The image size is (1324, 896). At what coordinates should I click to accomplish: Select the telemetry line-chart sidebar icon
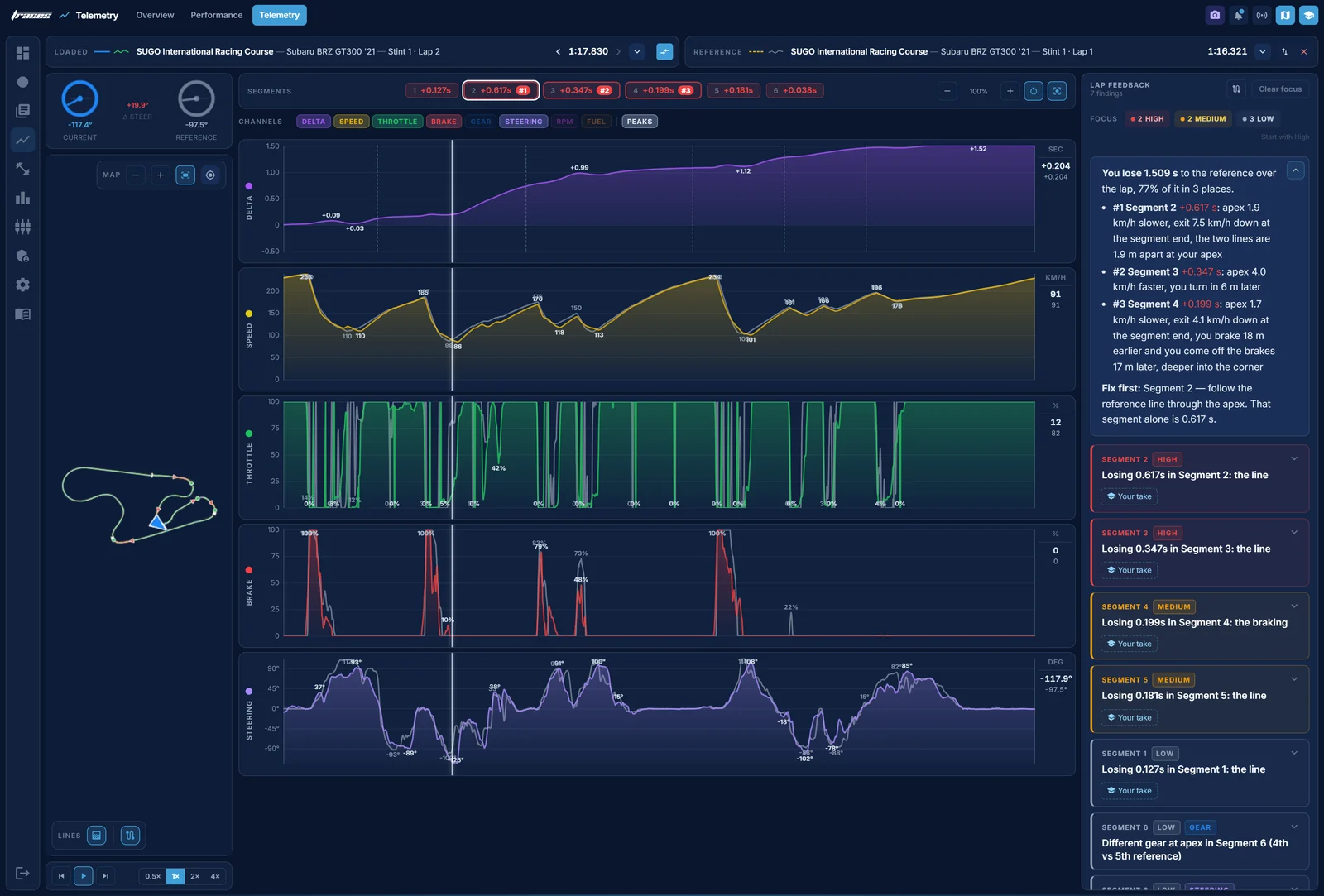coord(22,140)
